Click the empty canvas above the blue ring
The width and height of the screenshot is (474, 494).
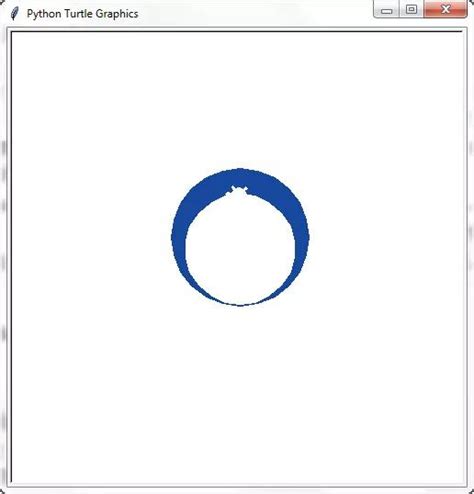(x=240, y=100)
